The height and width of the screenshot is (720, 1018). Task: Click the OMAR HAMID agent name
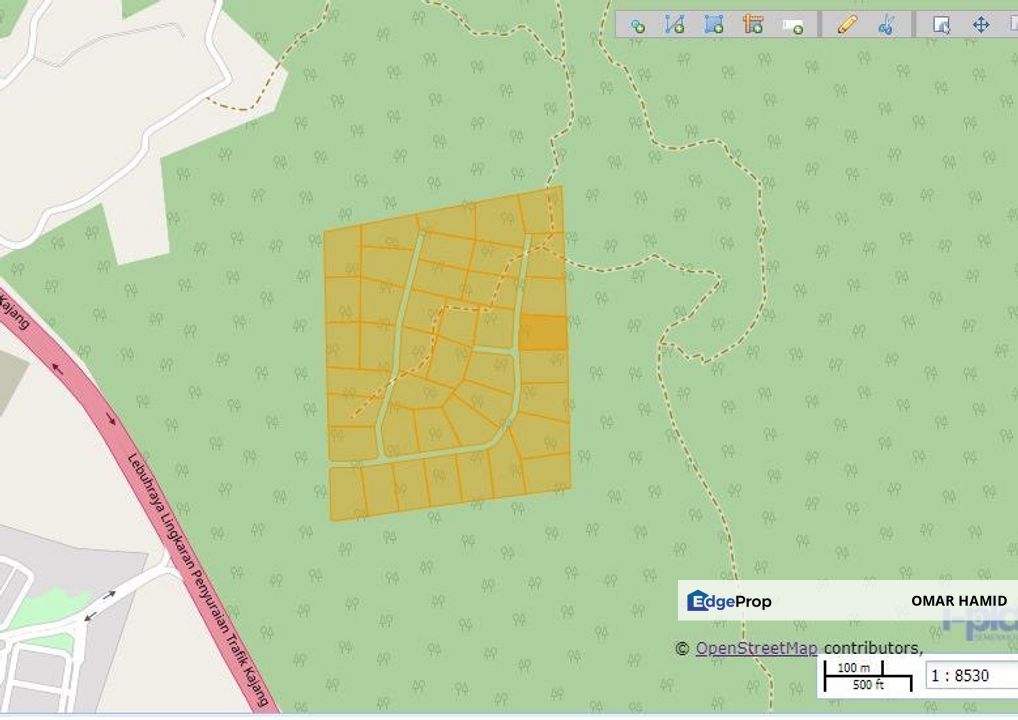959,601
